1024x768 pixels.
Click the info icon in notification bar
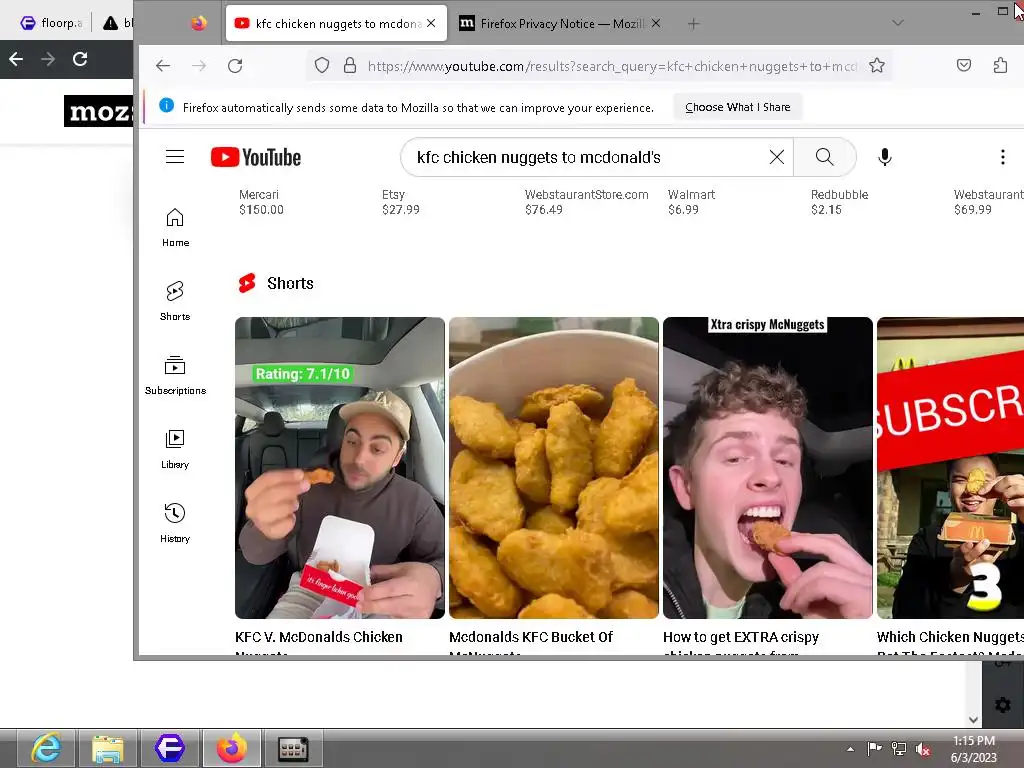[x=167, y=105]
